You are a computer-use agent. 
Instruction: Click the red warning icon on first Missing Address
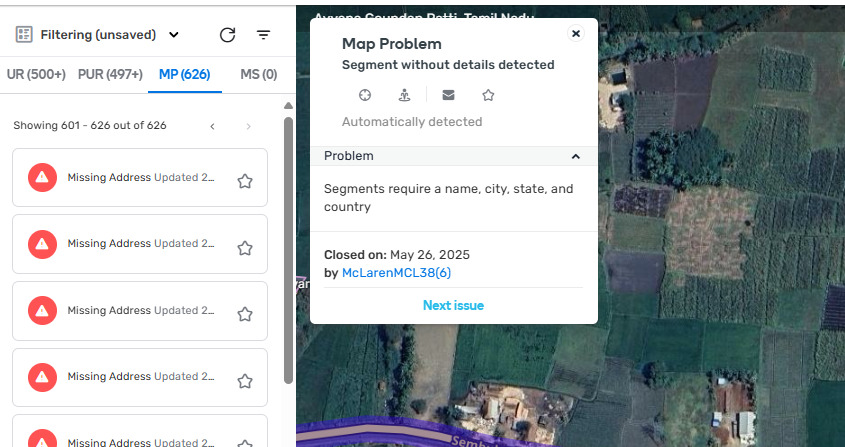(x=42, y=178)
